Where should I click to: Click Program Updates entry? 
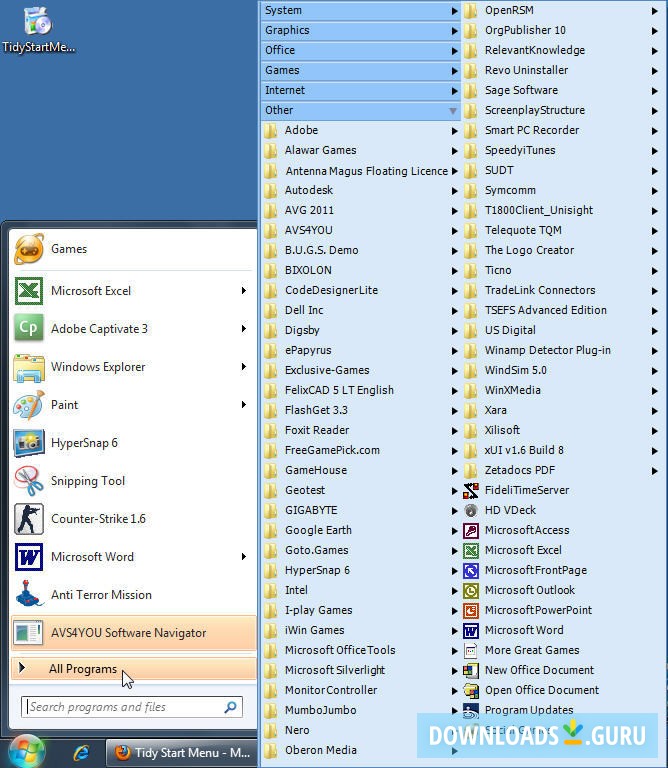561,710
